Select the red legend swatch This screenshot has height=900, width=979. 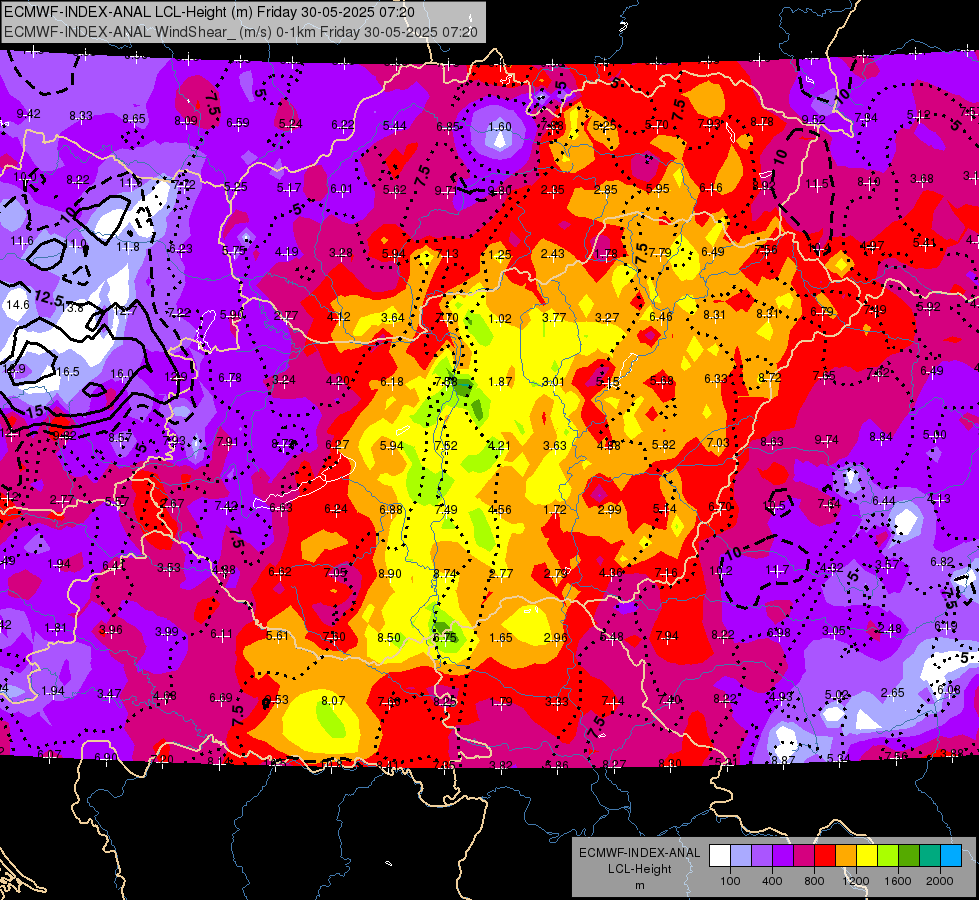[825, 855]
